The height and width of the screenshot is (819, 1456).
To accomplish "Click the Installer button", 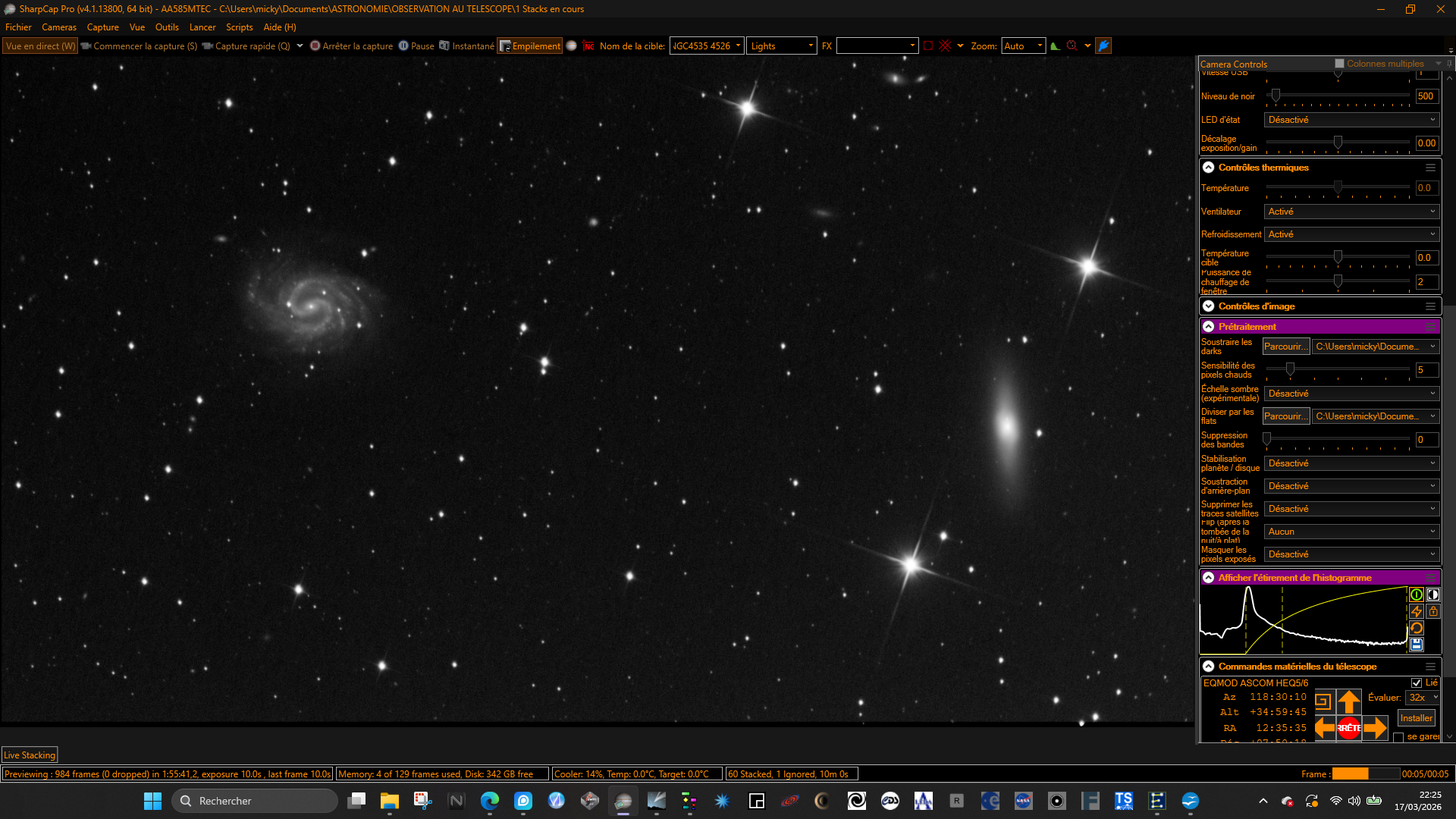I will pyautogui.click(x=1416, y=718).
